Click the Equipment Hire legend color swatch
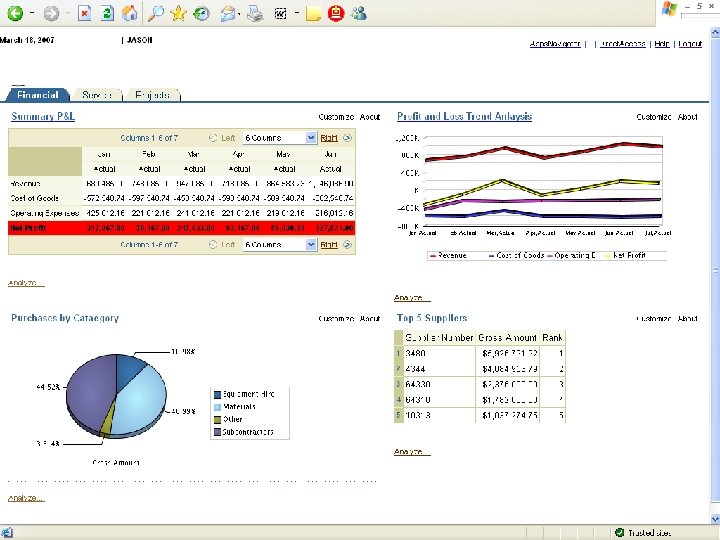 [x=218, y=394]
